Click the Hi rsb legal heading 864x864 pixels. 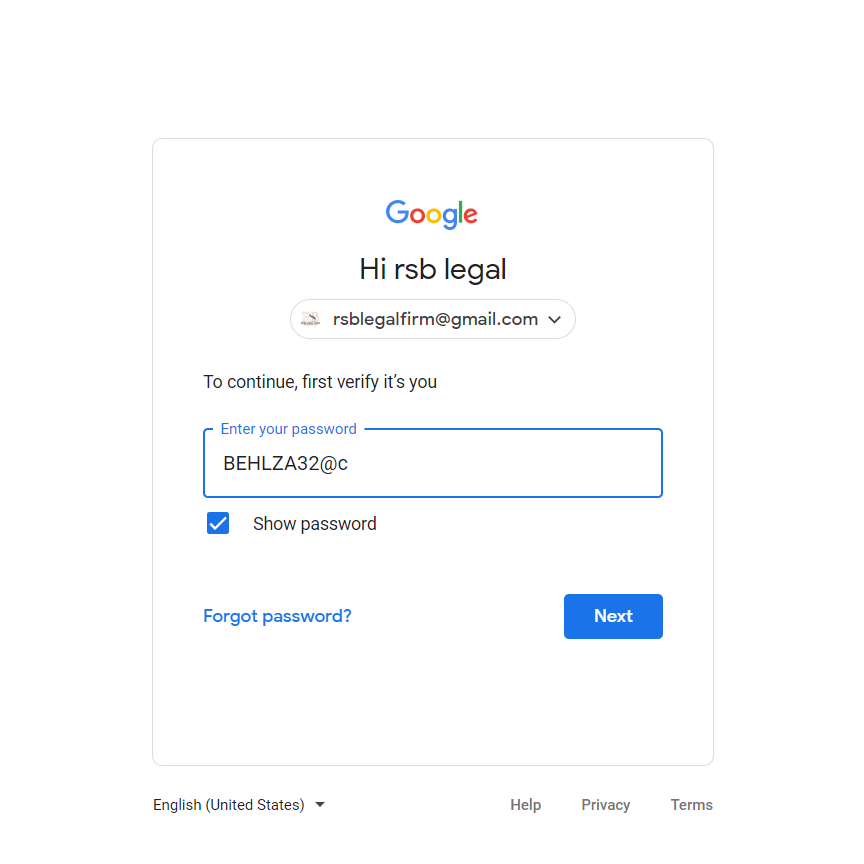point(432,269)
